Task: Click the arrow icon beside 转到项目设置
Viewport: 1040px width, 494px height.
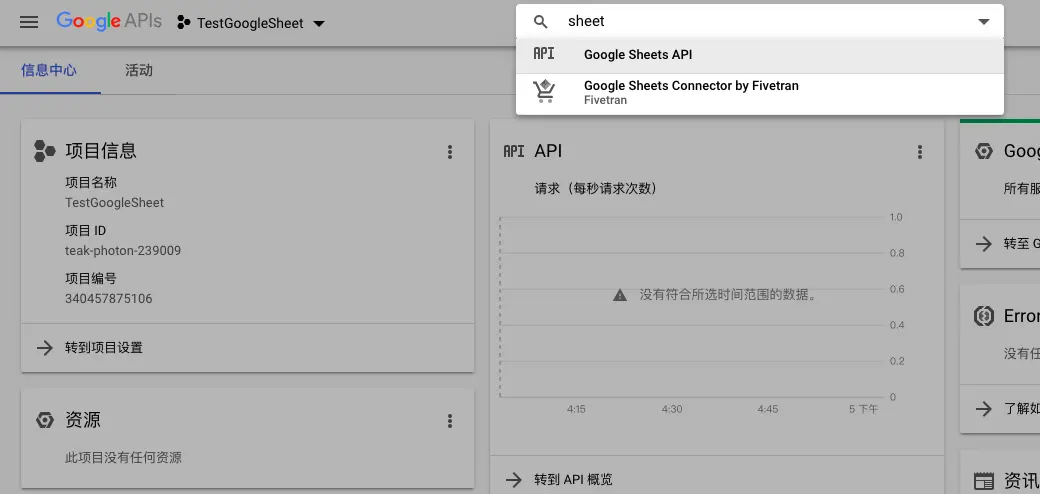Action: [x=44, y=347]
